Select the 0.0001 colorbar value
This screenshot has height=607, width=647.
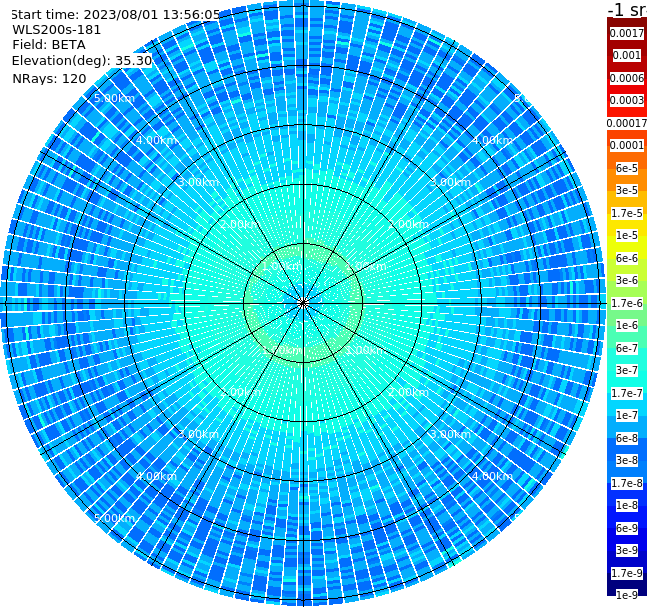[x=627, y=145]
